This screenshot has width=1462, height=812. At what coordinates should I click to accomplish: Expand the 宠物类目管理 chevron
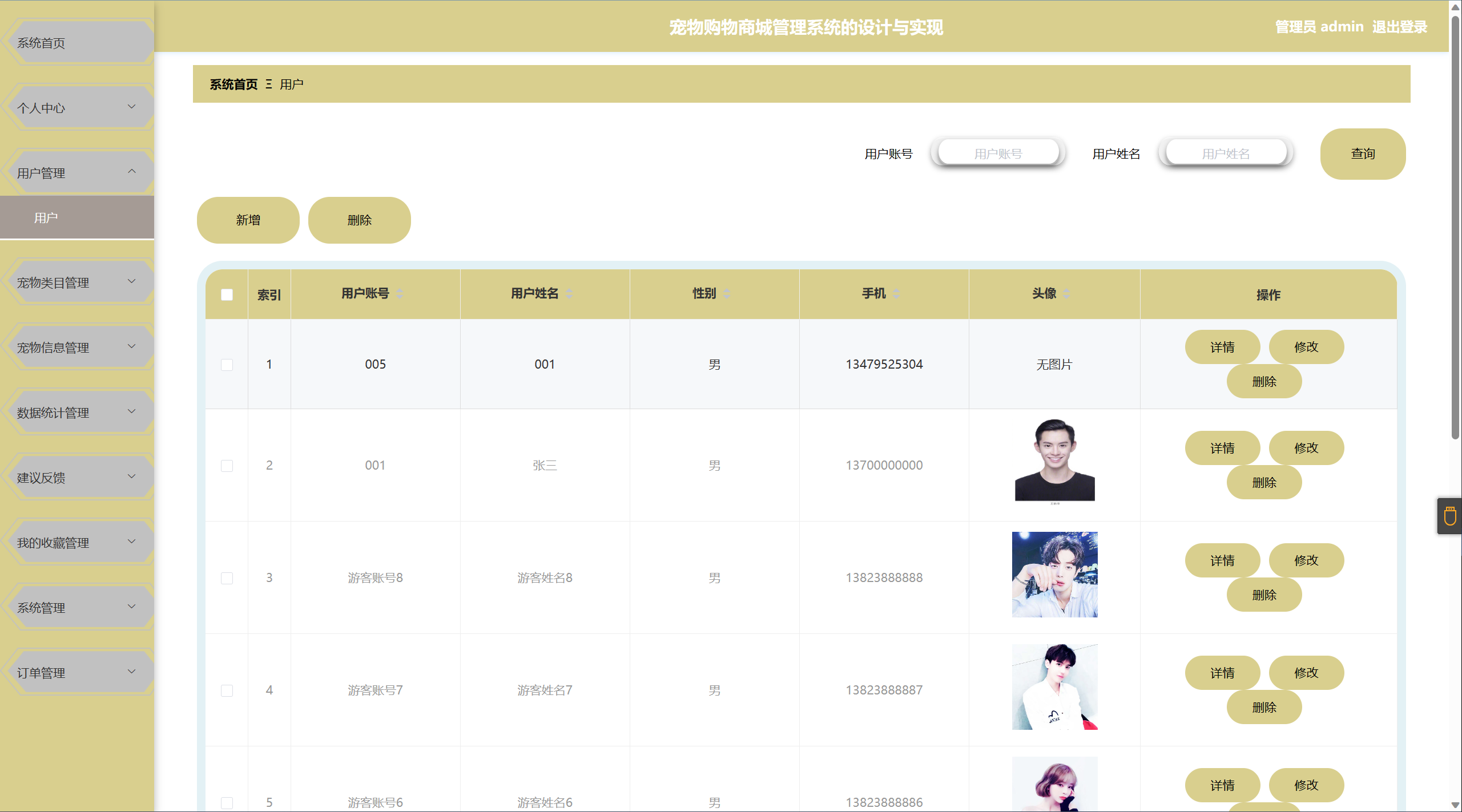coord(132,281)
